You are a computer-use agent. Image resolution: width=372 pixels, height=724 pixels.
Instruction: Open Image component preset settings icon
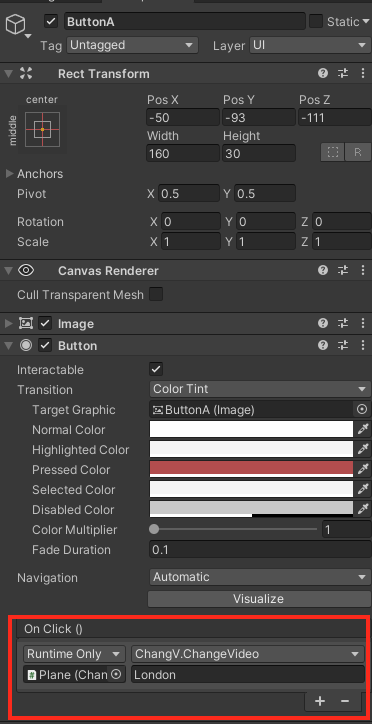click(x=343, y=323)
